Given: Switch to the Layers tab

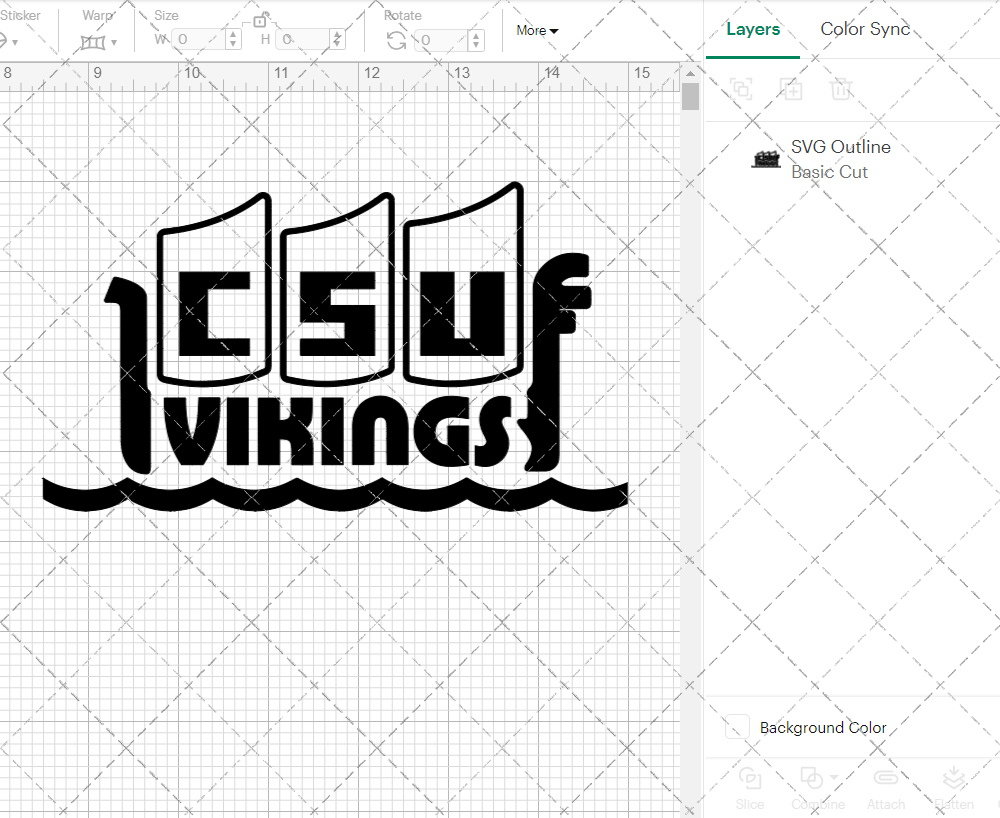Looking at the screenshot, I should [753, 30].
